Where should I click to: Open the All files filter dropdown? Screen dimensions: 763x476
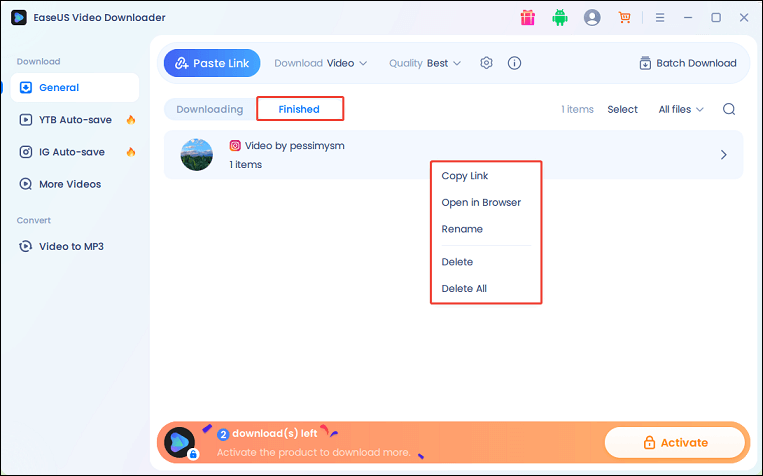point(681,109)
